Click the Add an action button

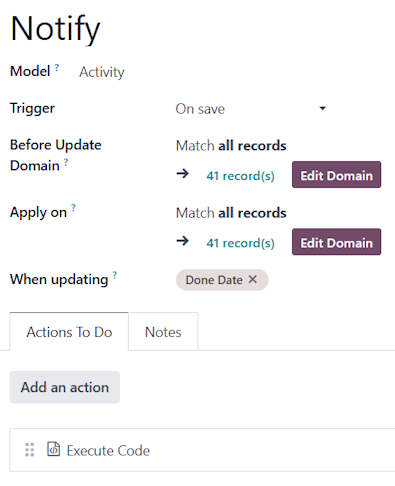65,387
